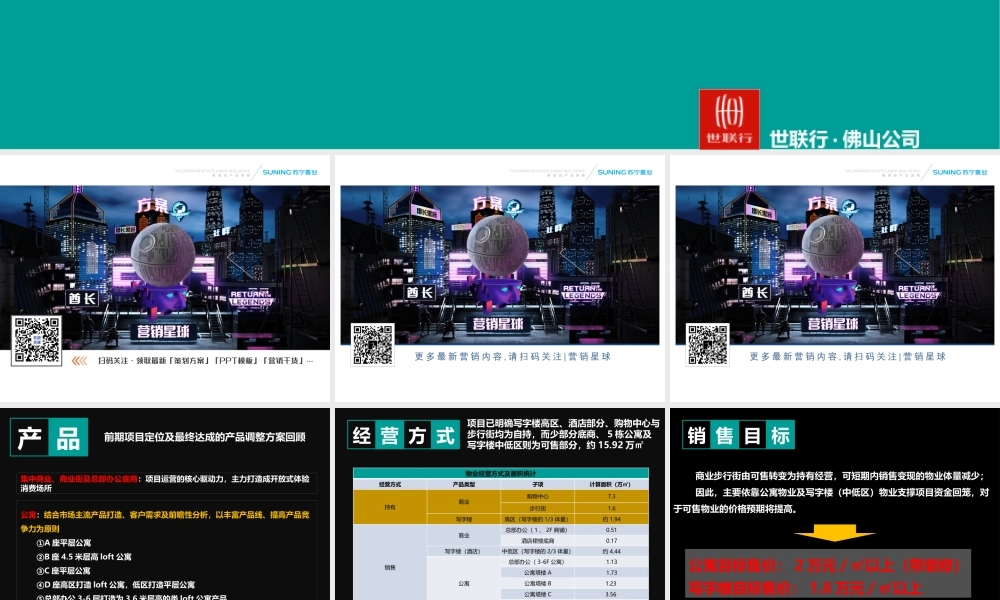Open the 销售目标 slide thumbnail
This screenshot has width=1000, height=600.
[x=834, y=503]
